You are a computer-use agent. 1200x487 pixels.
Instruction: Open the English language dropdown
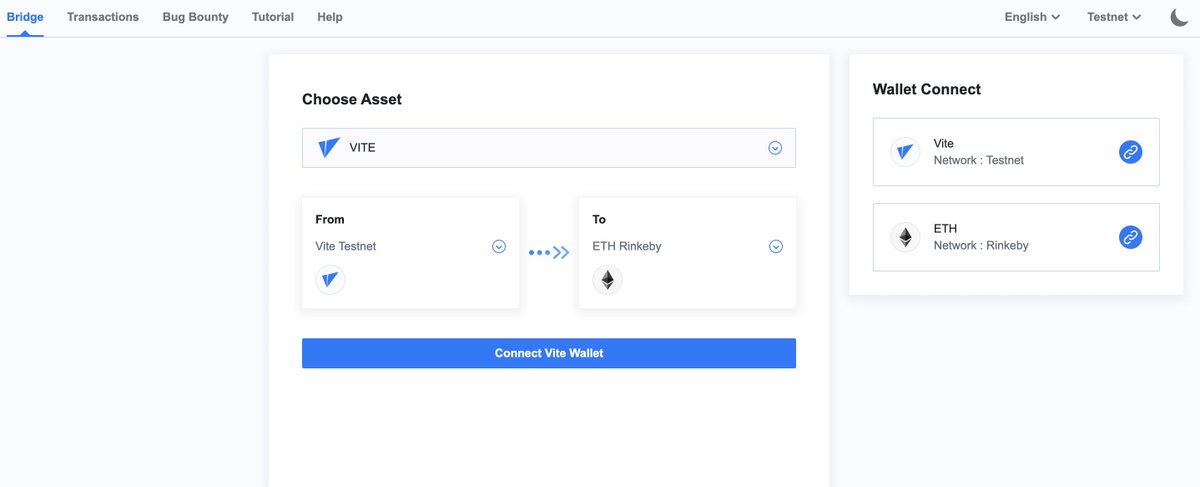click(x=1032, y=17)
